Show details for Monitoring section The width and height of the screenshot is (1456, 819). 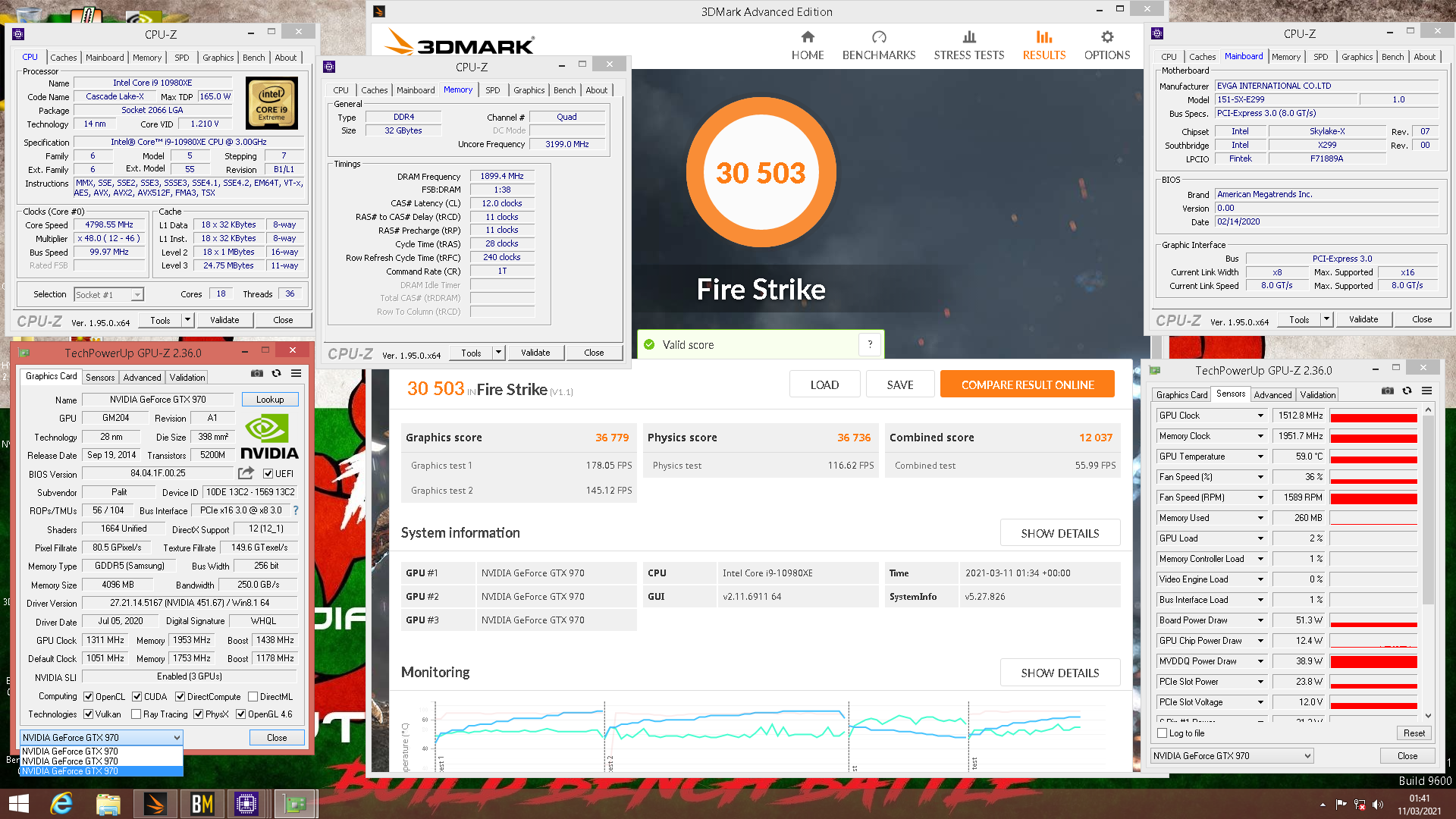(1059, 673)
